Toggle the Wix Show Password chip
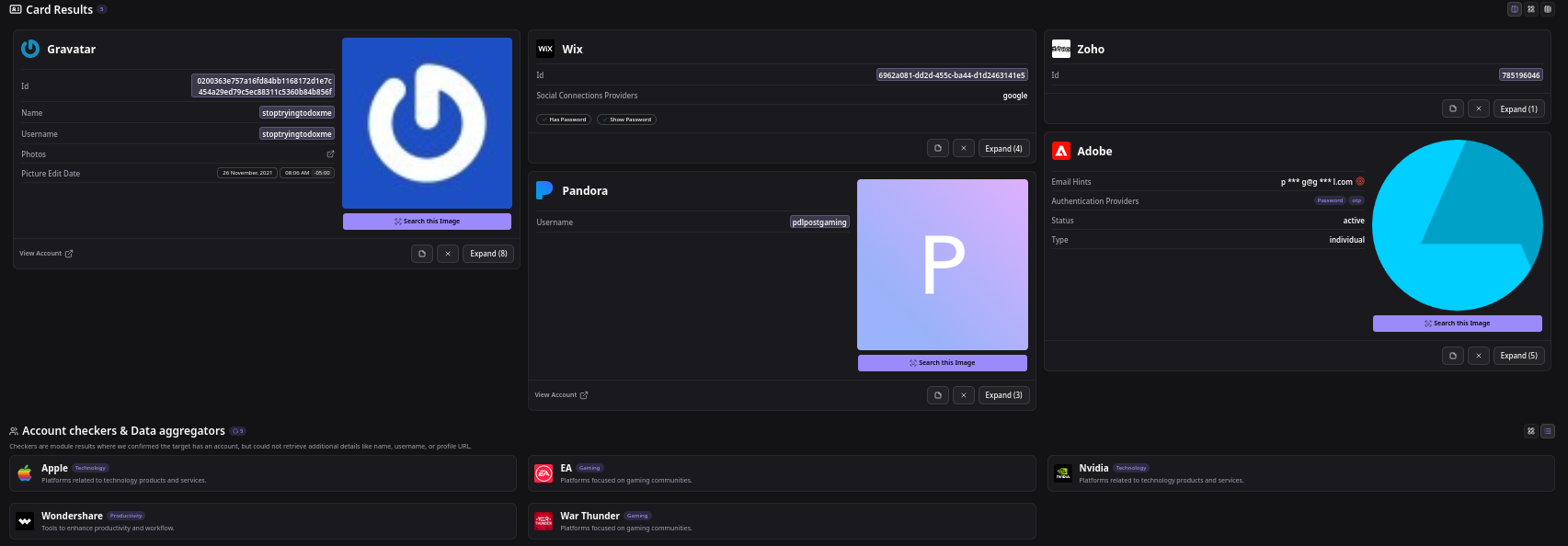The image size is (1568, 546). tap(626, 119)
